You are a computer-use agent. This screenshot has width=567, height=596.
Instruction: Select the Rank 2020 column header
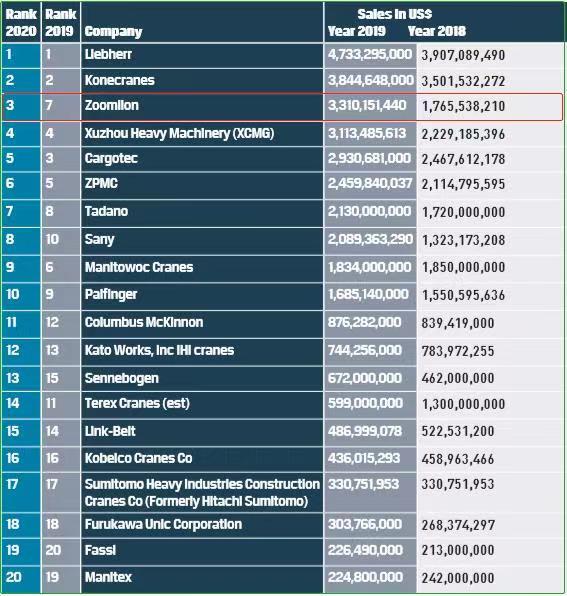pos(21,22)
